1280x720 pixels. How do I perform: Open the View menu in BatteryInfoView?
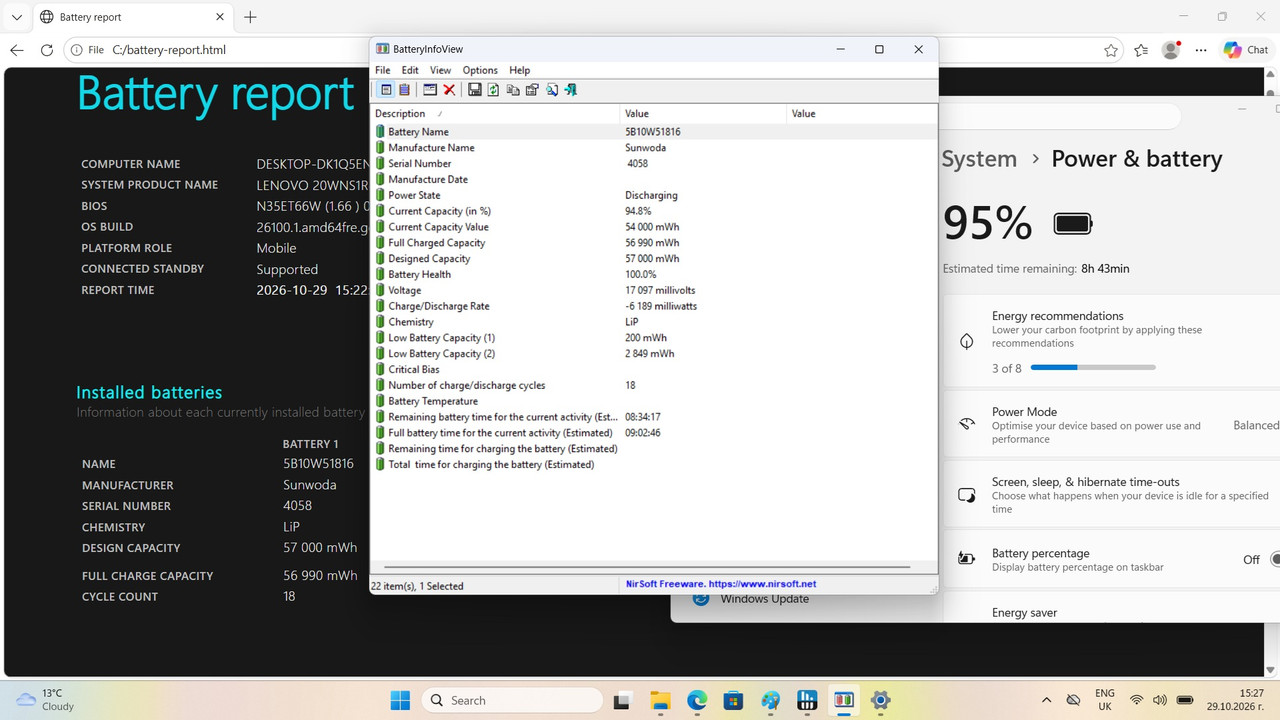point(440,70)
